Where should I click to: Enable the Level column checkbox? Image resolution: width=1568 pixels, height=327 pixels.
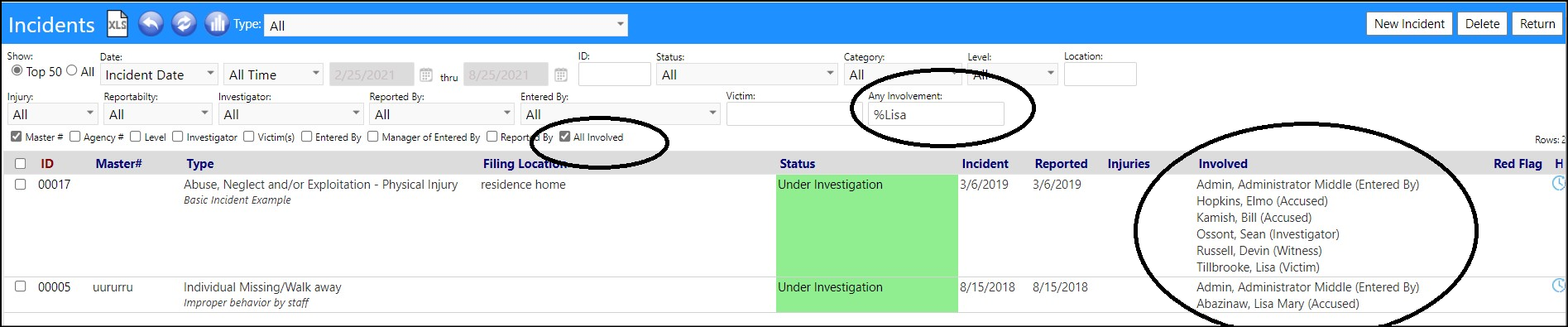pyautogui.click(x=136, y=137)
